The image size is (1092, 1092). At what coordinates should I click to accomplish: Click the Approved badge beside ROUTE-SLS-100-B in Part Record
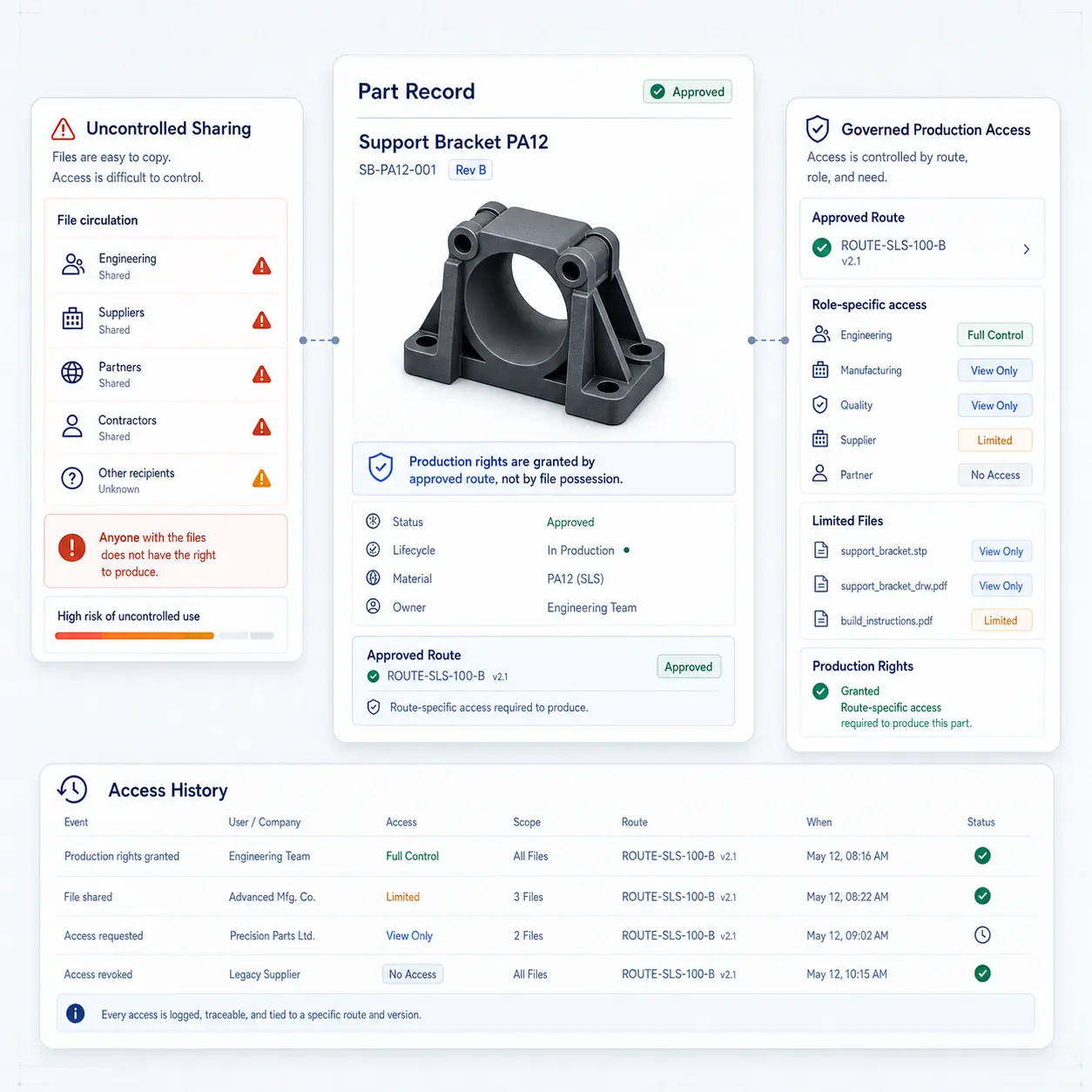click(x=689, y=667)
